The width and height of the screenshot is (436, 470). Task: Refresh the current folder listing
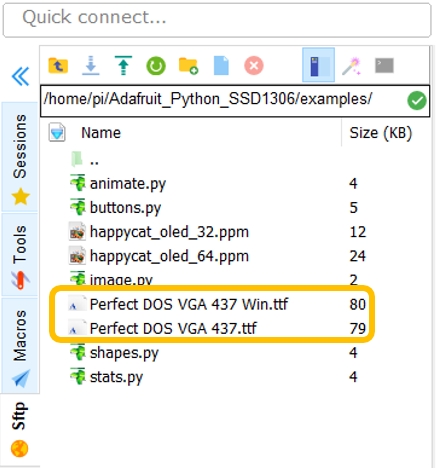156,66
